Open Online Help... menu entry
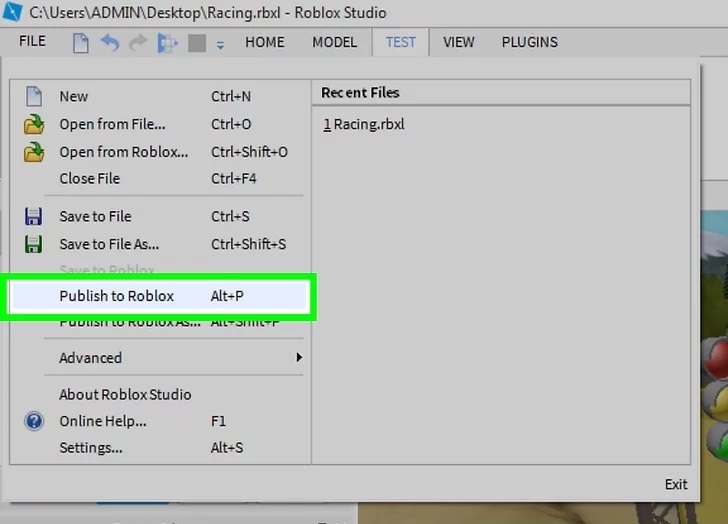The width and height of the screenshot is (728, 524). tap(158, 421)
